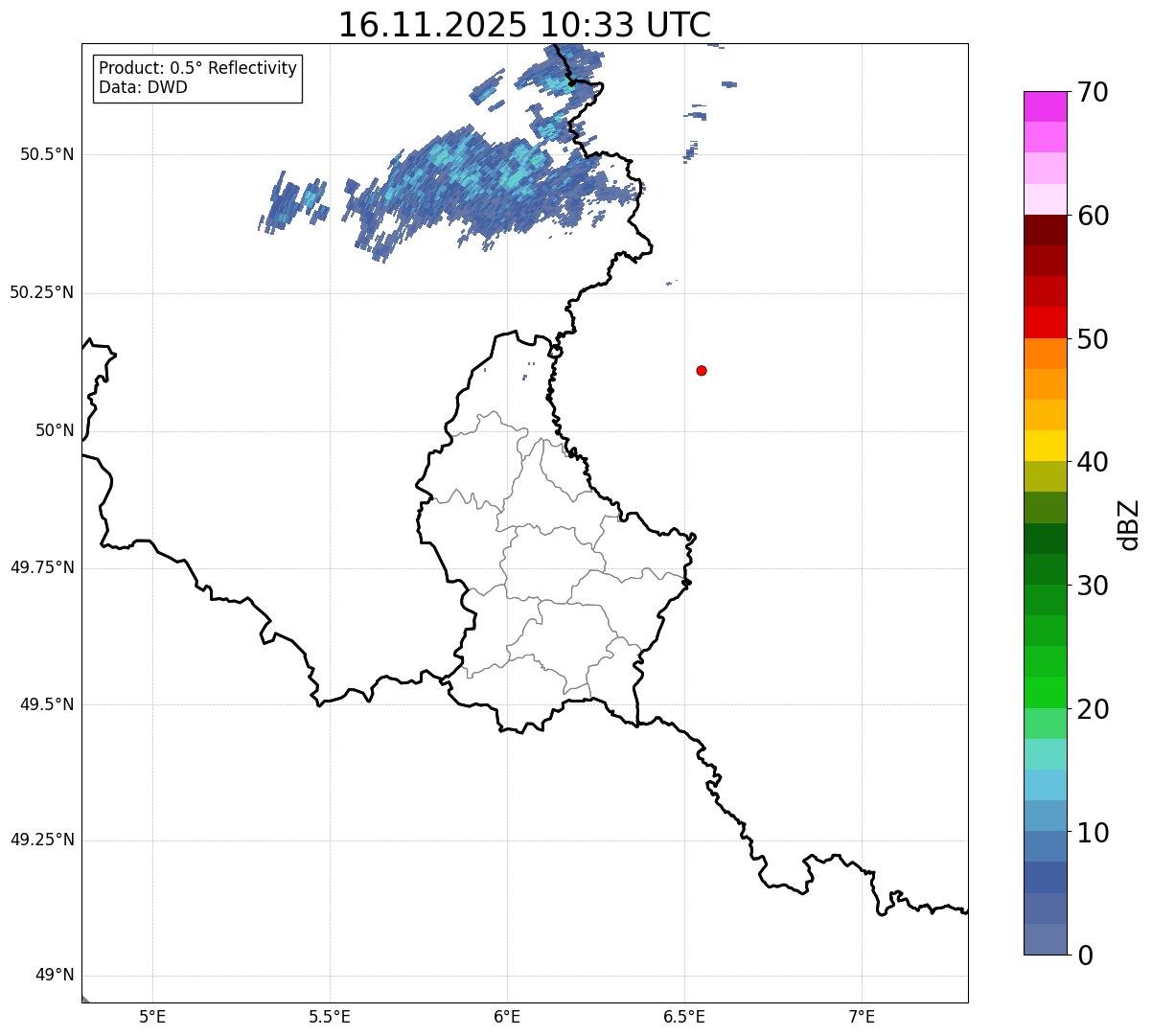This screenshot has width=1152, height=1036.
Task: Click the colorbar tick label 10
Action: [x=1093, y=832]
